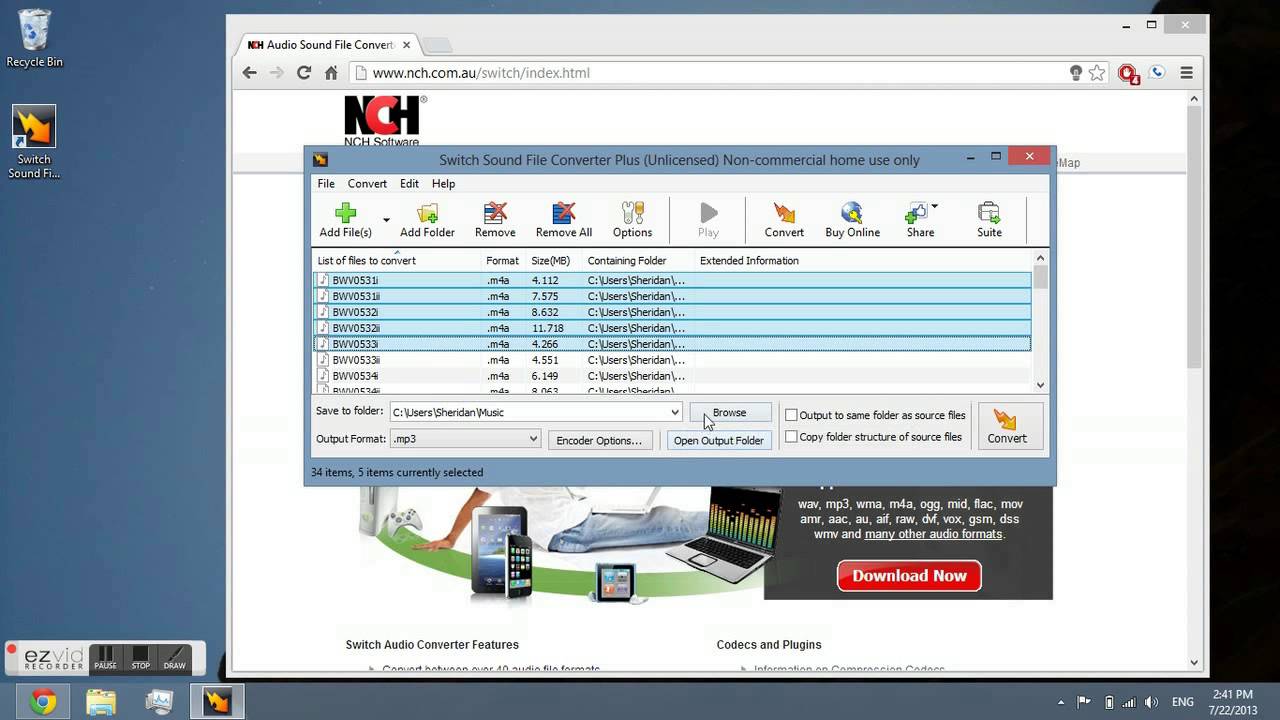Sort by List of files to convert column
The width and height of the screenshot is (1280, 720).
[x=397, y=260]
